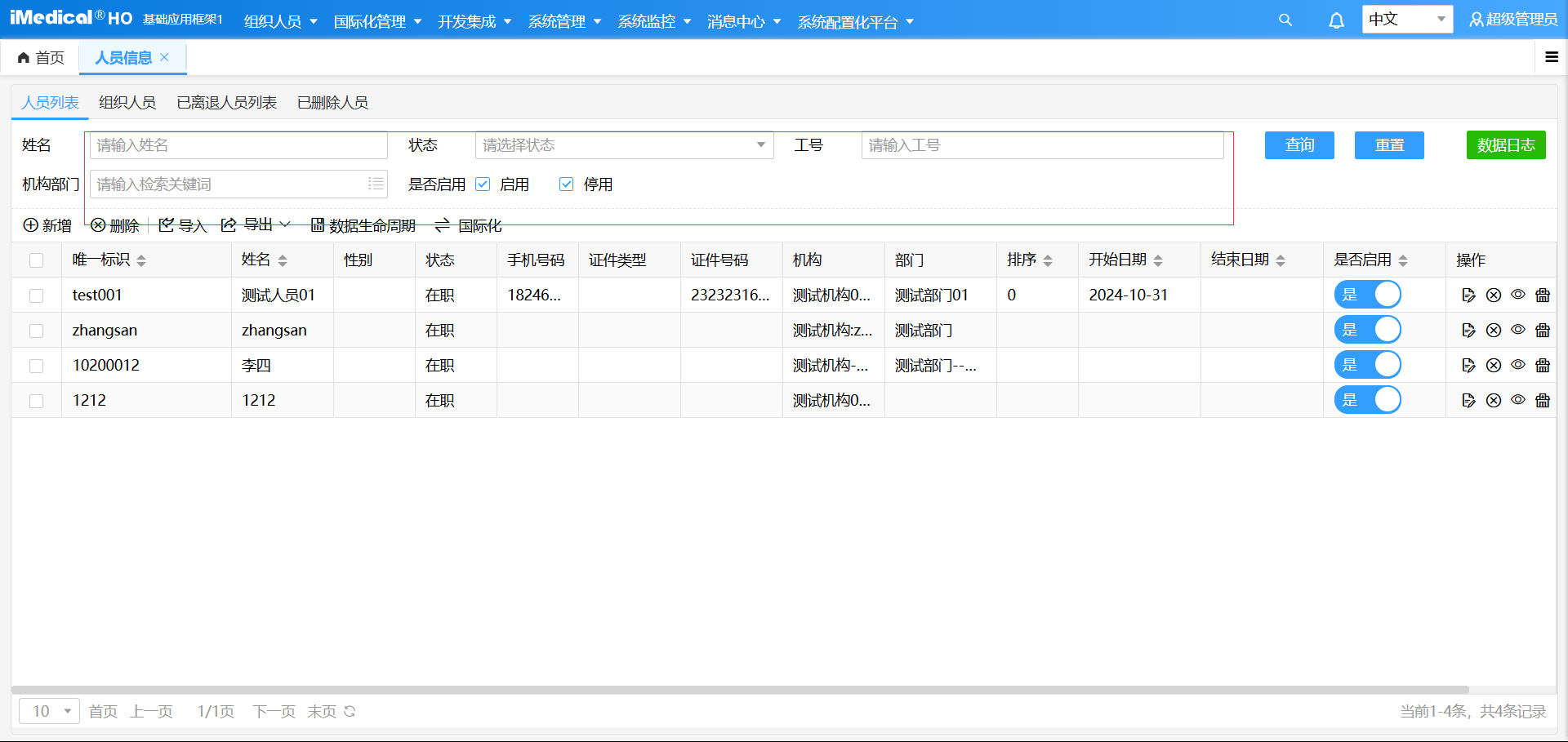This screenshot has height=742, width=1568.
Task: Enable the 停用 checkbox
Action: (566, 184)
